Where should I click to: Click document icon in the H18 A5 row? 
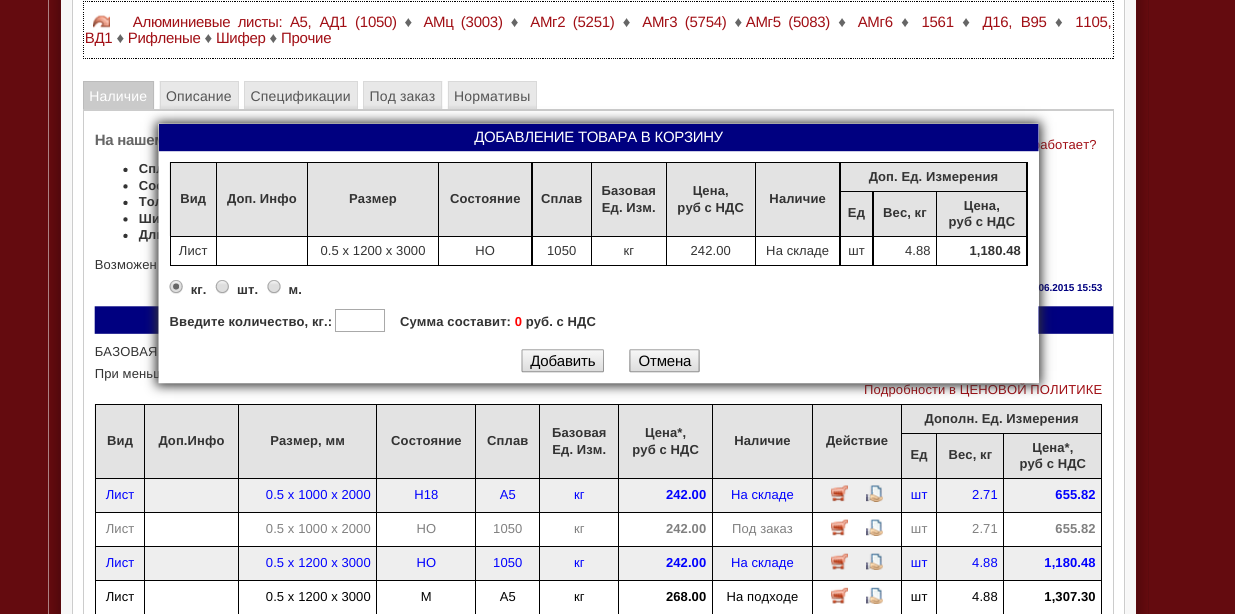point(874,494)
